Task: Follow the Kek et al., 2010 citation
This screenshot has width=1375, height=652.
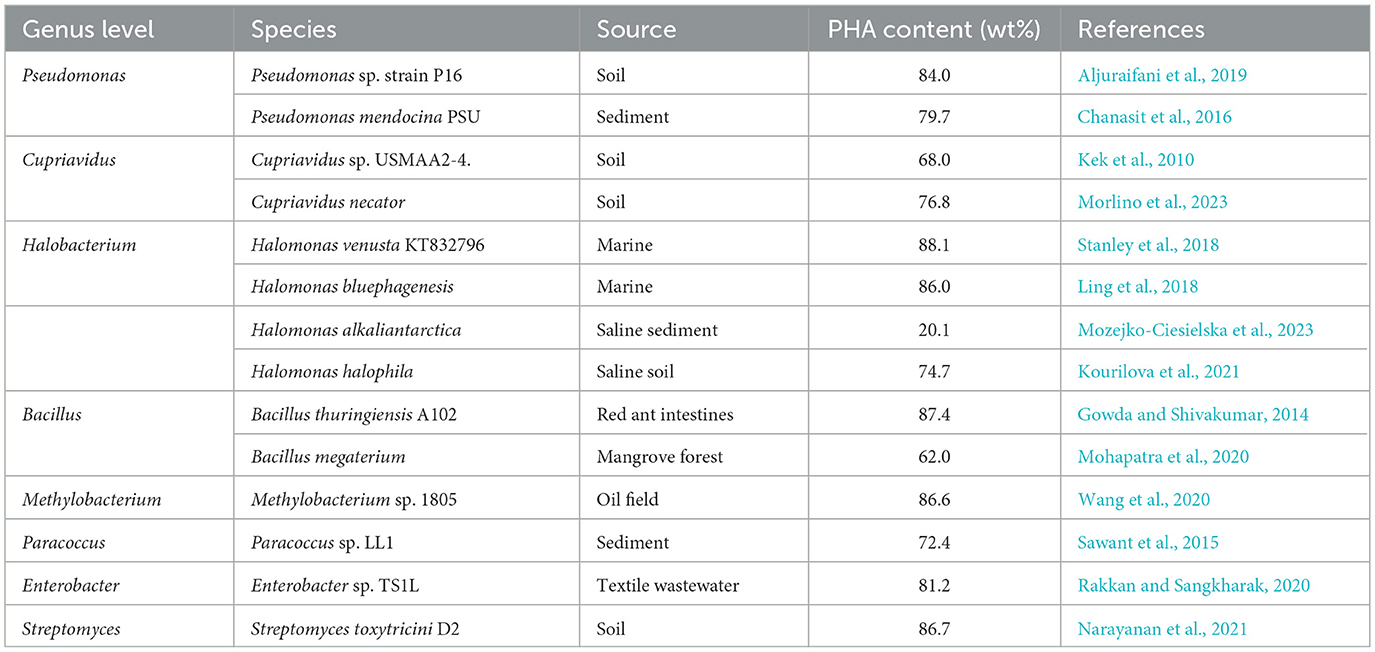Action: coord(1135,160)
